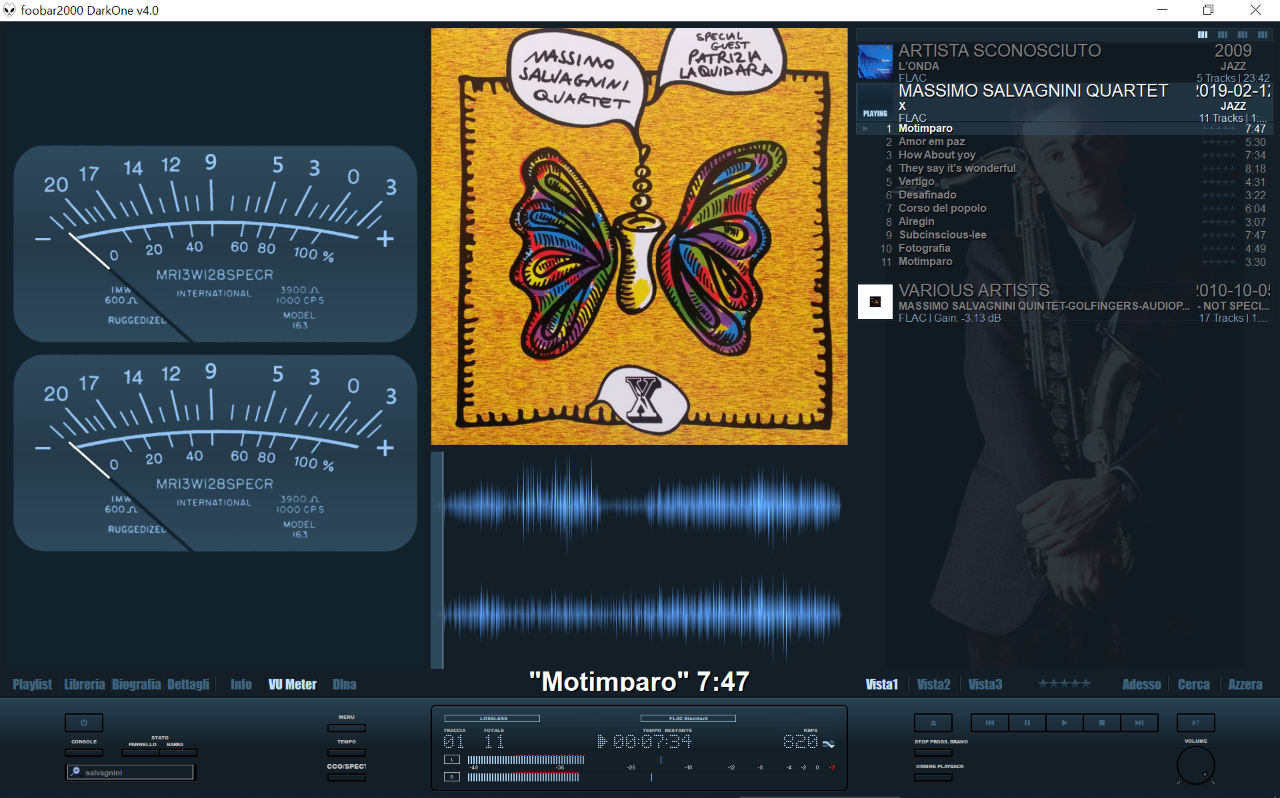The image size is (1280, 798).
Task: Click the first playlist layout icon
Action: [1202, 34]
